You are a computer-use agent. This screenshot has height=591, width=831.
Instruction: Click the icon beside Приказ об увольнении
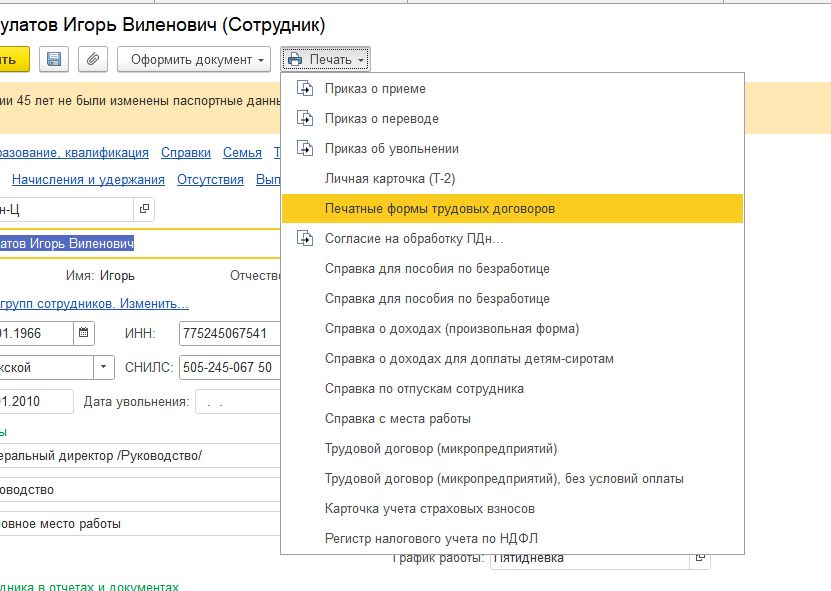coord(306,149)
